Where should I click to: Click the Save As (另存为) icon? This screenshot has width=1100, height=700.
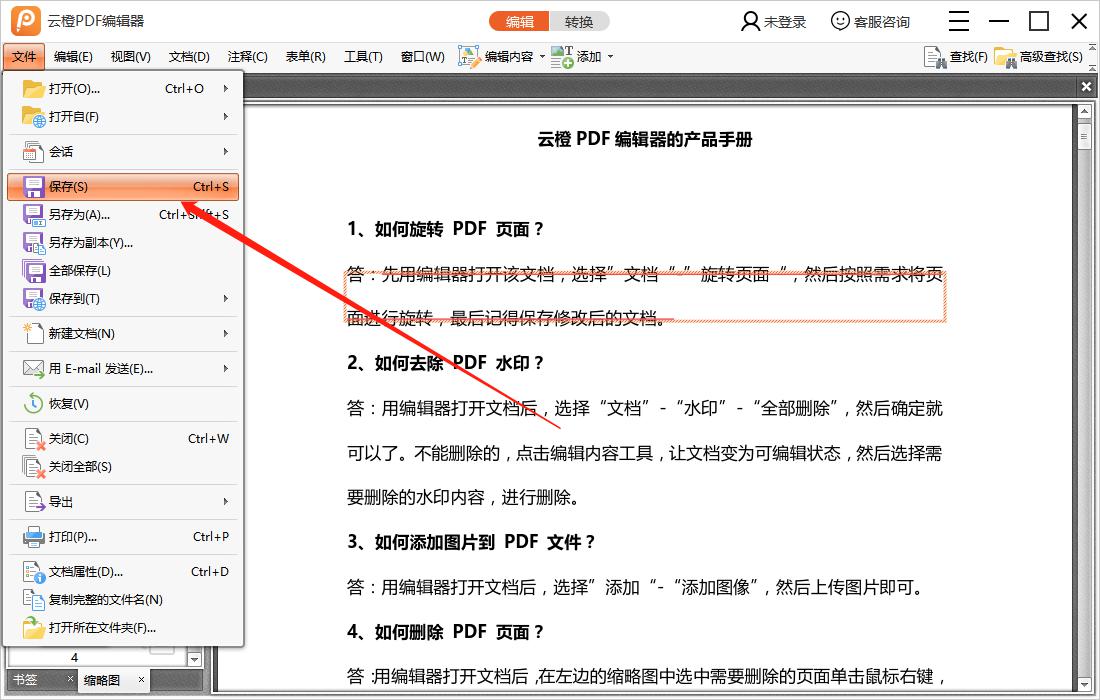click(x=33, y=215)
